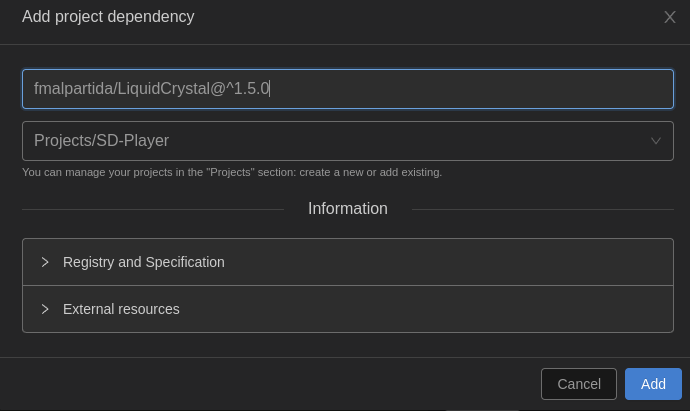
Task: Click the Add project dependency title
Action: 108,17
